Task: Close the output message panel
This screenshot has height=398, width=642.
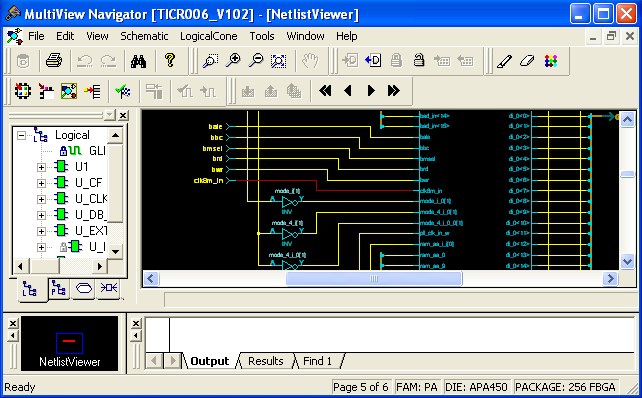Action: coord(136,323)
